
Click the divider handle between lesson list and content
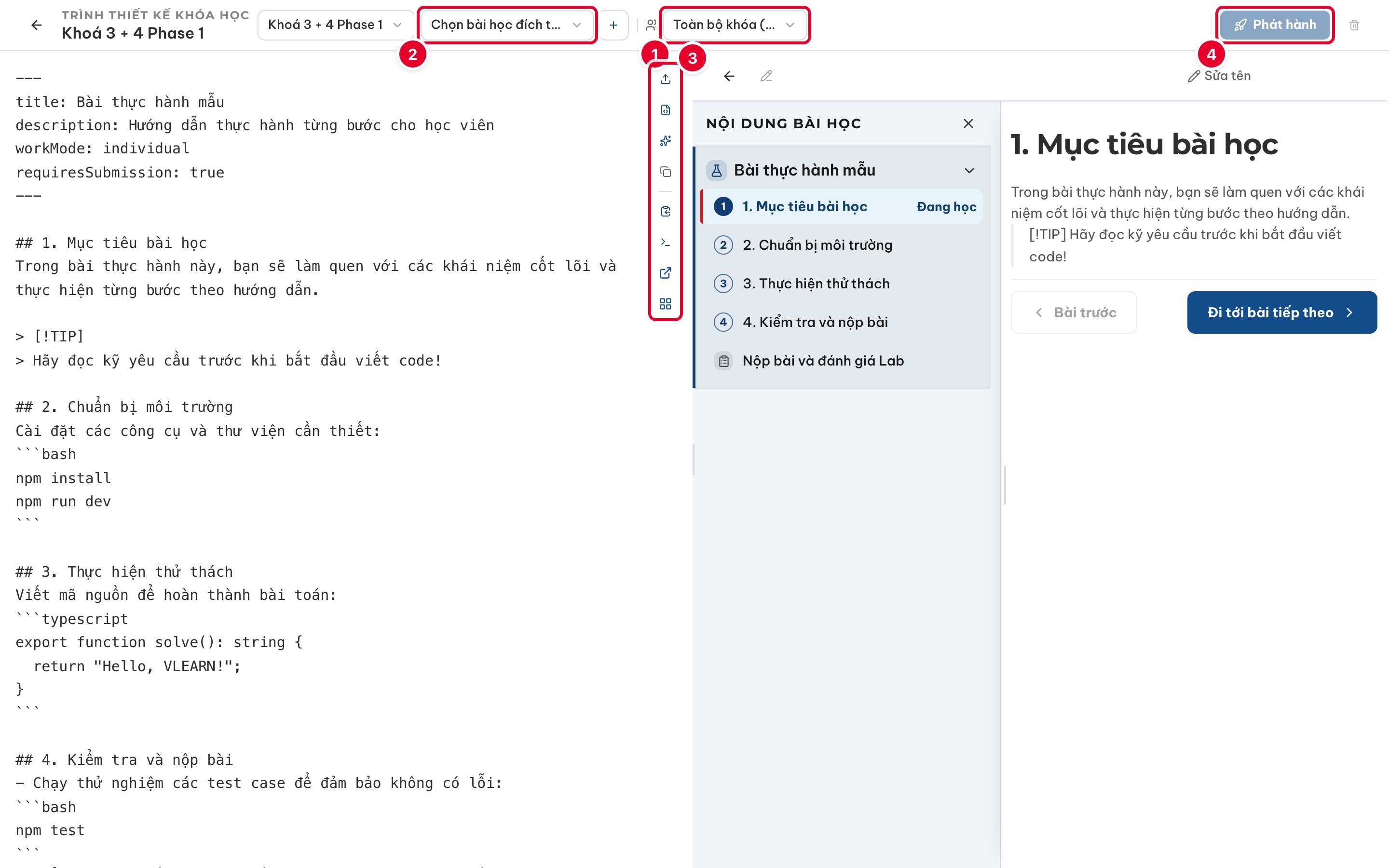tap(1005, 486)
